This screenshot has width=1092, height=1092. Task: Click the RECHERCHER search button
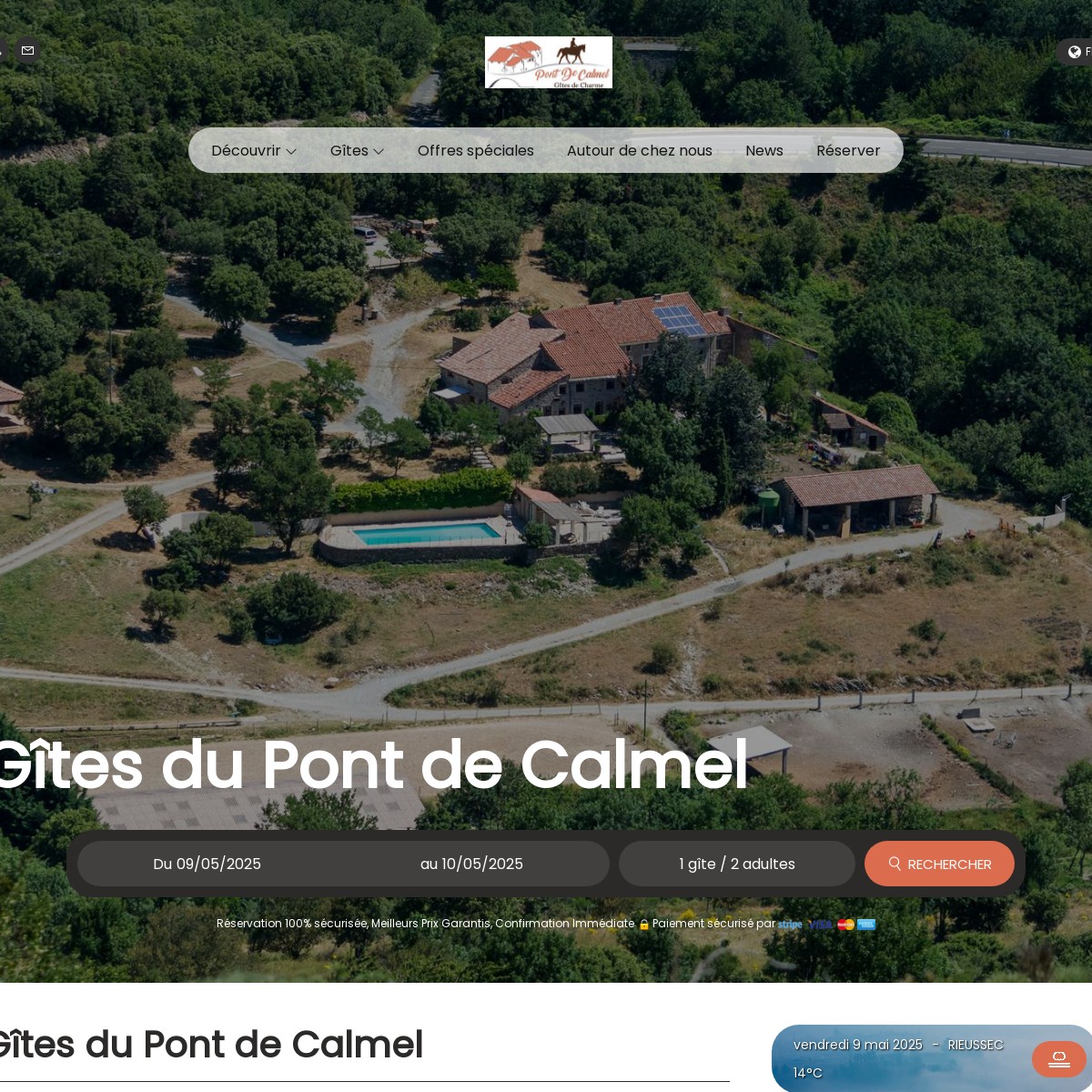point(939,864)
